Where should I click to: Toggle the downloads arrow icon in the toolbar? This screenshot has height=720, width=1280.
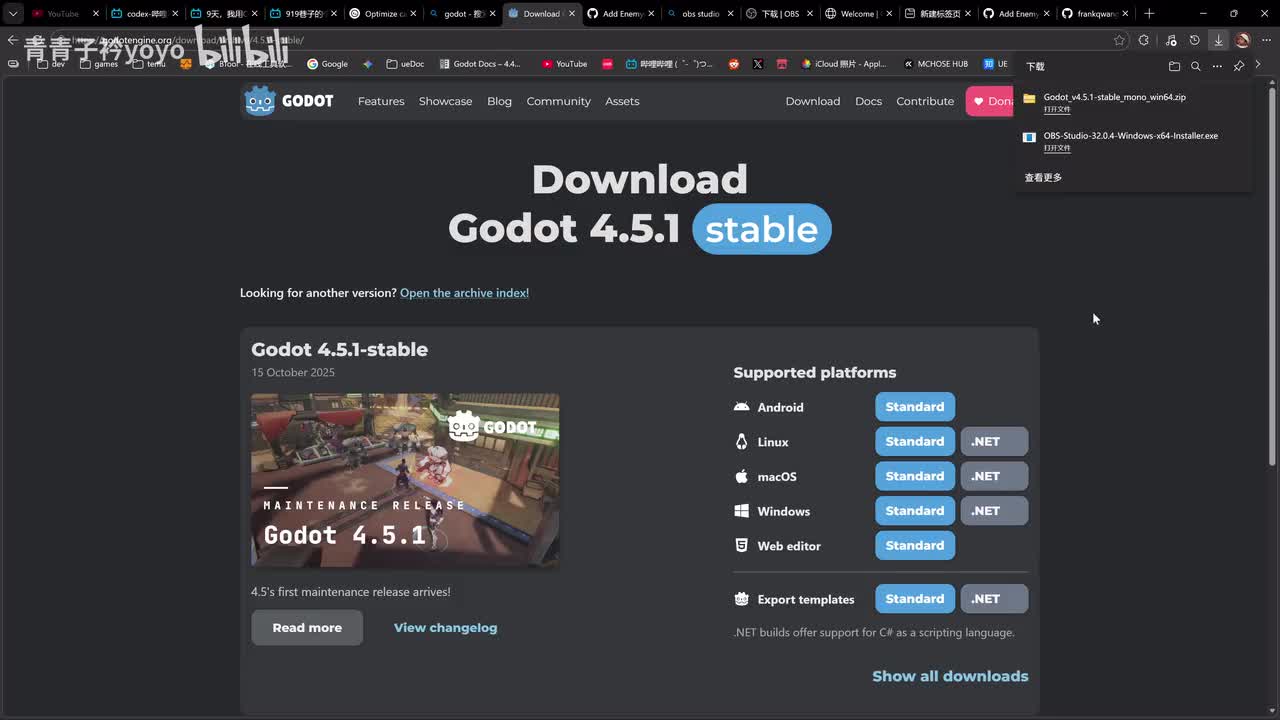click(x=1218, y=40)
